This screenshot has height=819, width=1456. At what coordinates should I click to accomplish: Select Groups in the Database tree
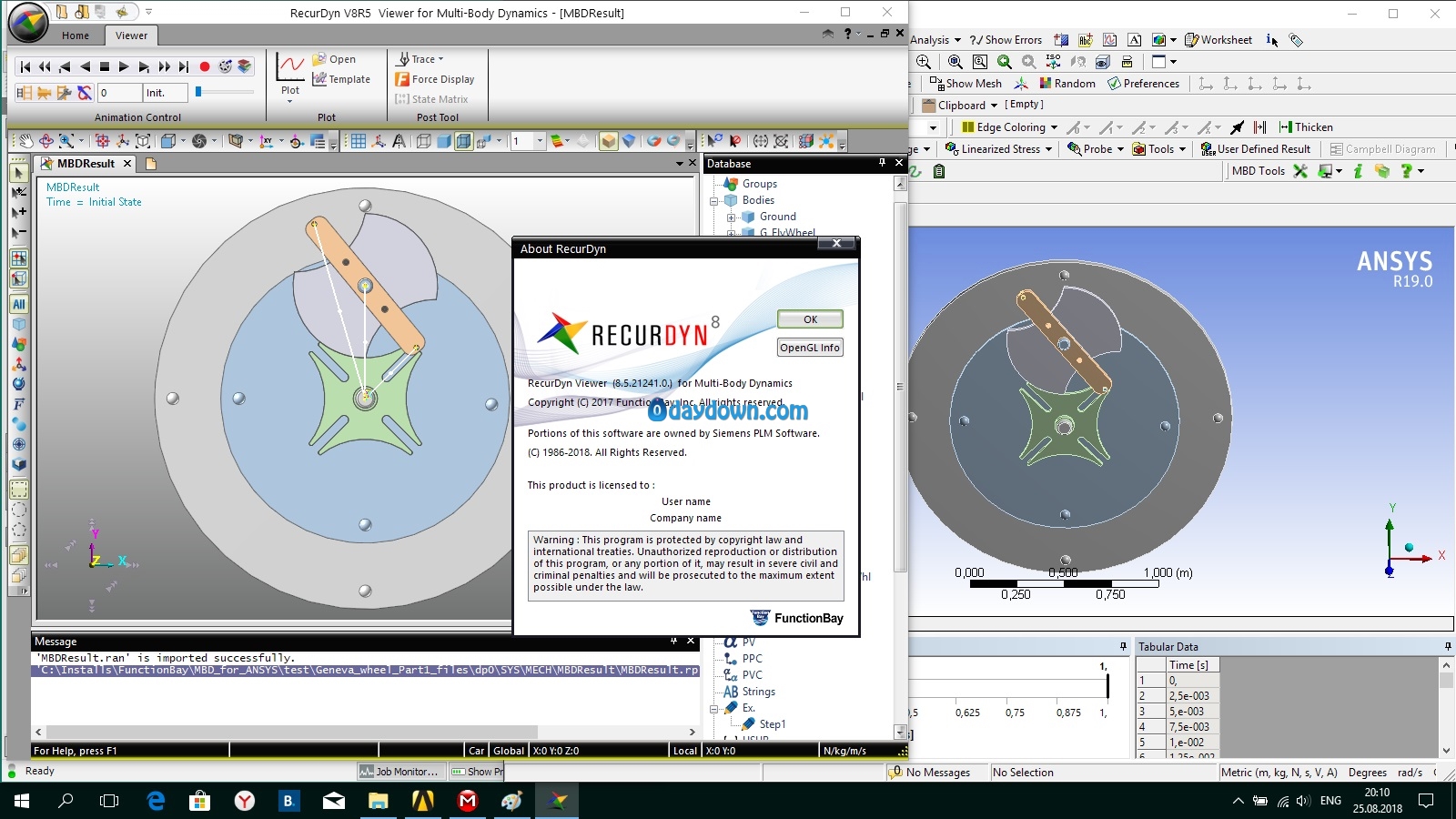click(x=759, y=184)
